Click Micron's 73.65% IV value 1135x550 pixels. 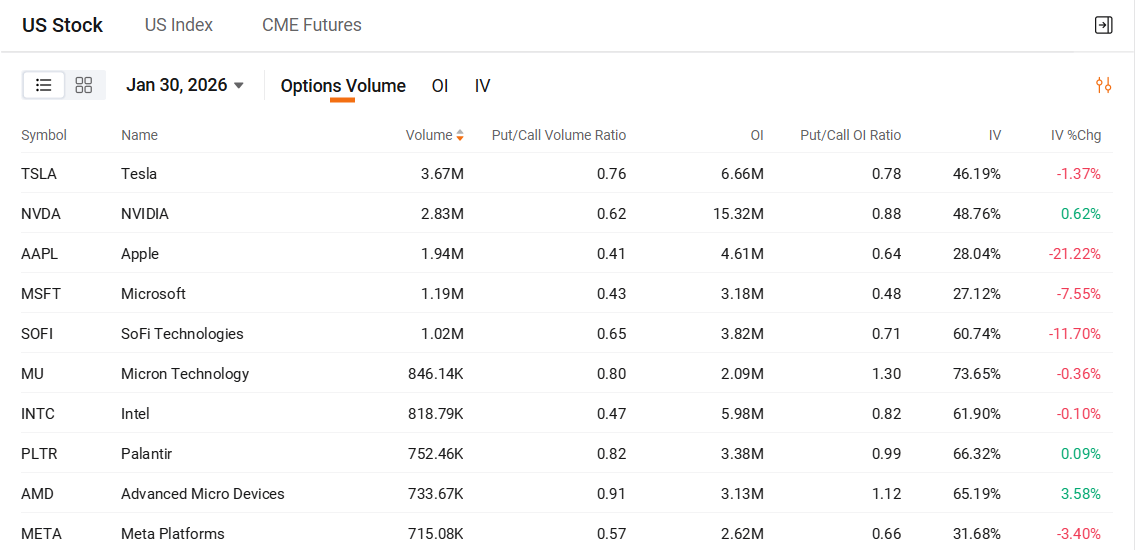pos(977,374)
